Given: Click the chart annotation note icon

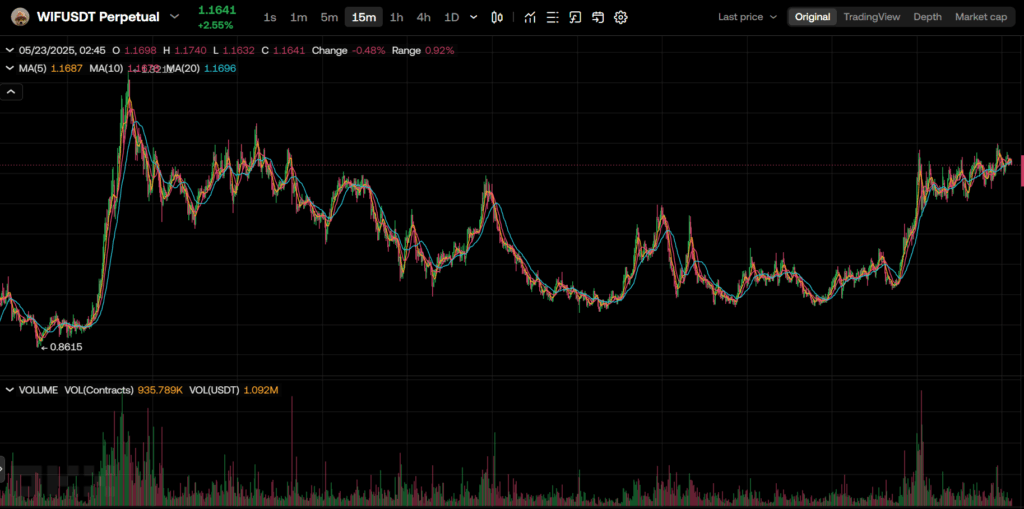Looking at the screenshot, I should (x=575, y=18).
